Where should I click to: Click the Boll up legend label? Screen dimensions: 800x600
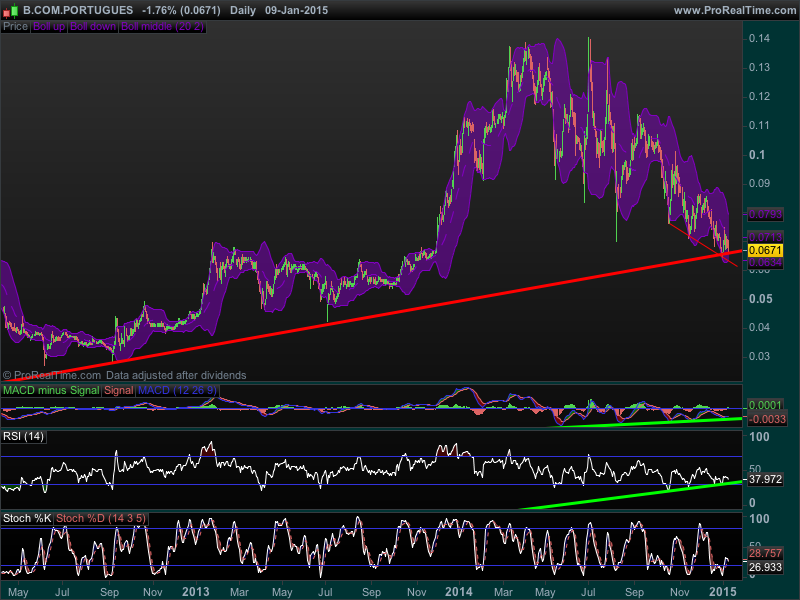pos(48,26)
